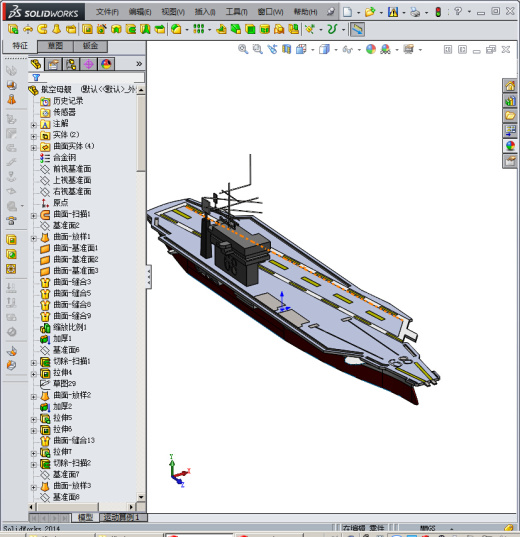The width and height of the screenshot is (520, 537).
Task: Expand the 实体(2) folder in tree
Action: click(34, 137)
